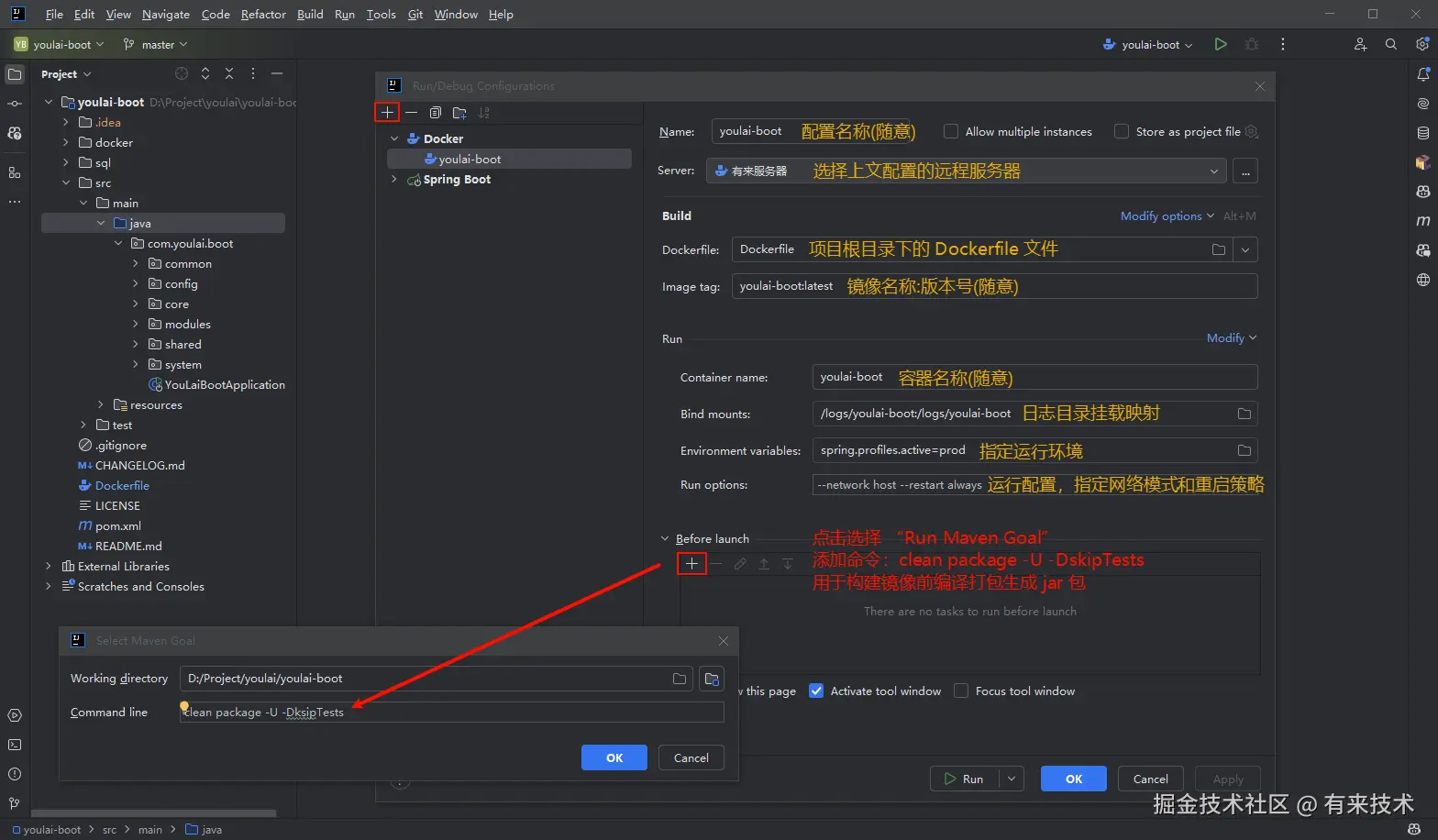Remove configuration with the minus icon
Screen dimensions: 1438x840
412,113
